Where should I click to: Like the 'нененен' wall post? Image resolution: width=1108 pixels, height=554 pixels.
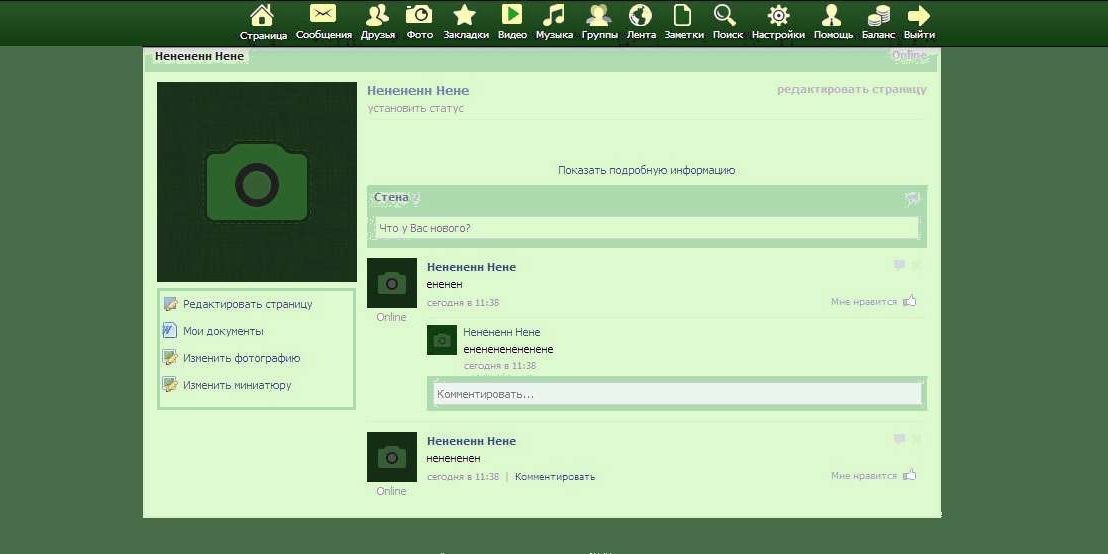coord(909,475)
